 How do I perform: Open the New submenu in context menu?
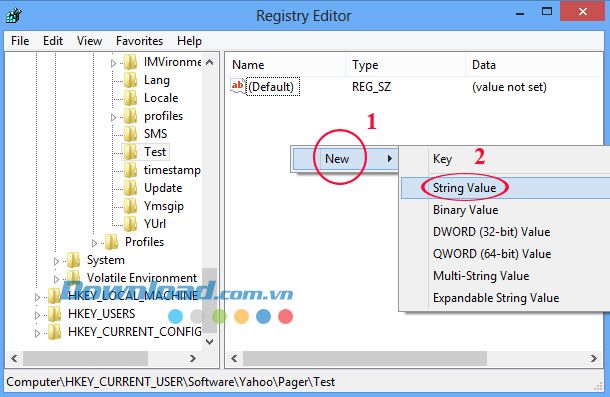click(345, 159)
